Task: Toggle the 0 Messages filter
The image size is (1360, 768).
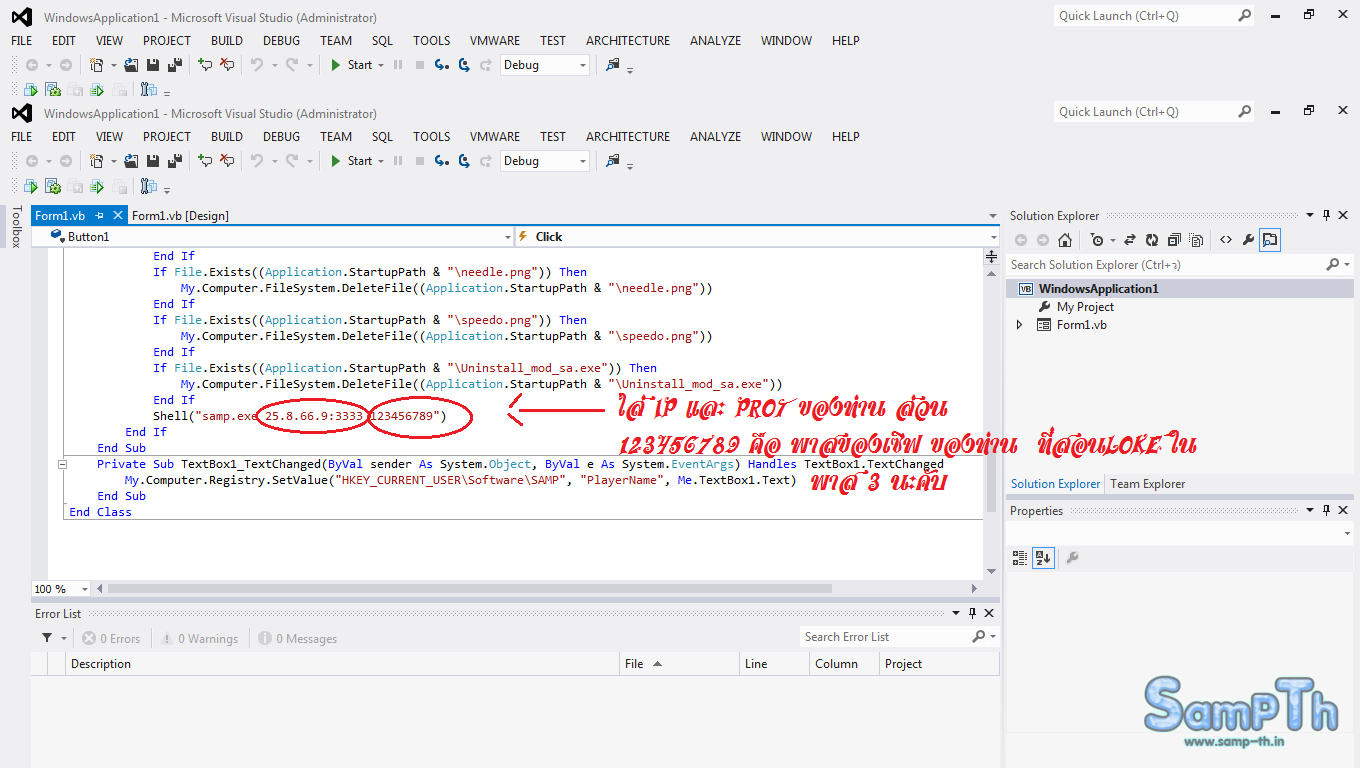Action: click(298, 638)
